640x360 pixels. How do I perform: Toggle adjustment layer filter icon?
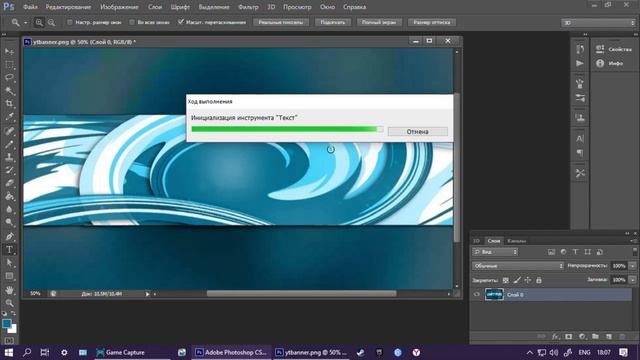pyautogui.click(x=563, y=252)
